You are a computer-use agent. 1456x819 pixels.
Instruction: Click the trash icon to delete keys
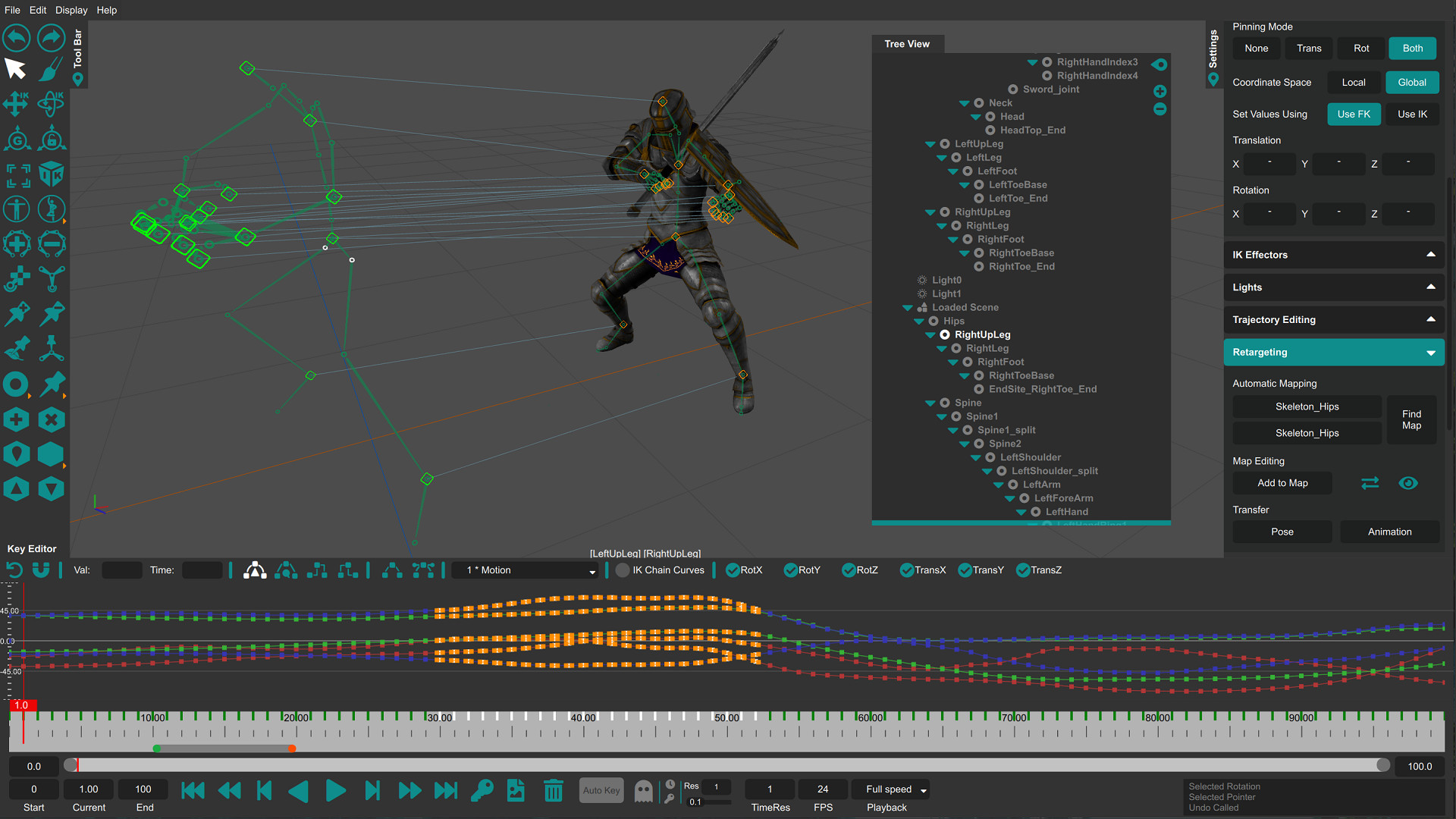pos(553,790)
